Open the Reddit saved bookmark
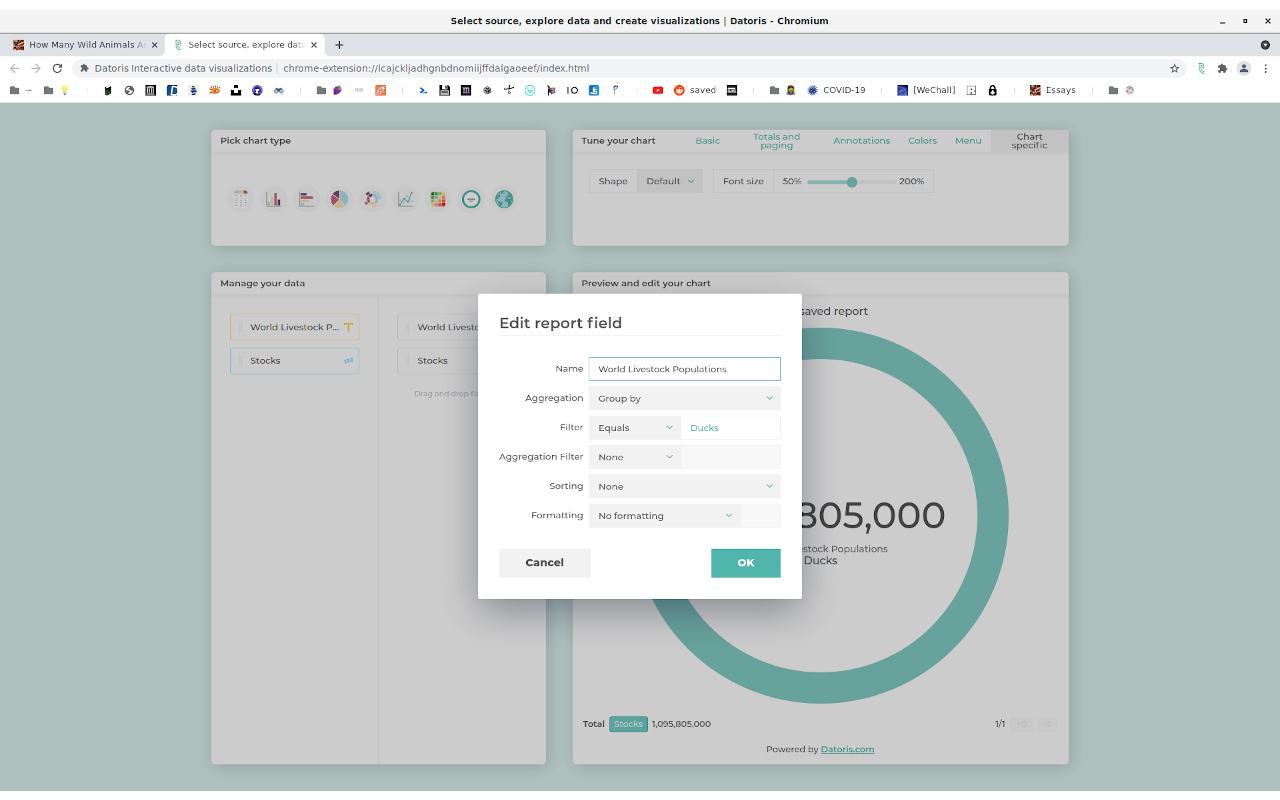1280x800 pixels. click(695, 90)
